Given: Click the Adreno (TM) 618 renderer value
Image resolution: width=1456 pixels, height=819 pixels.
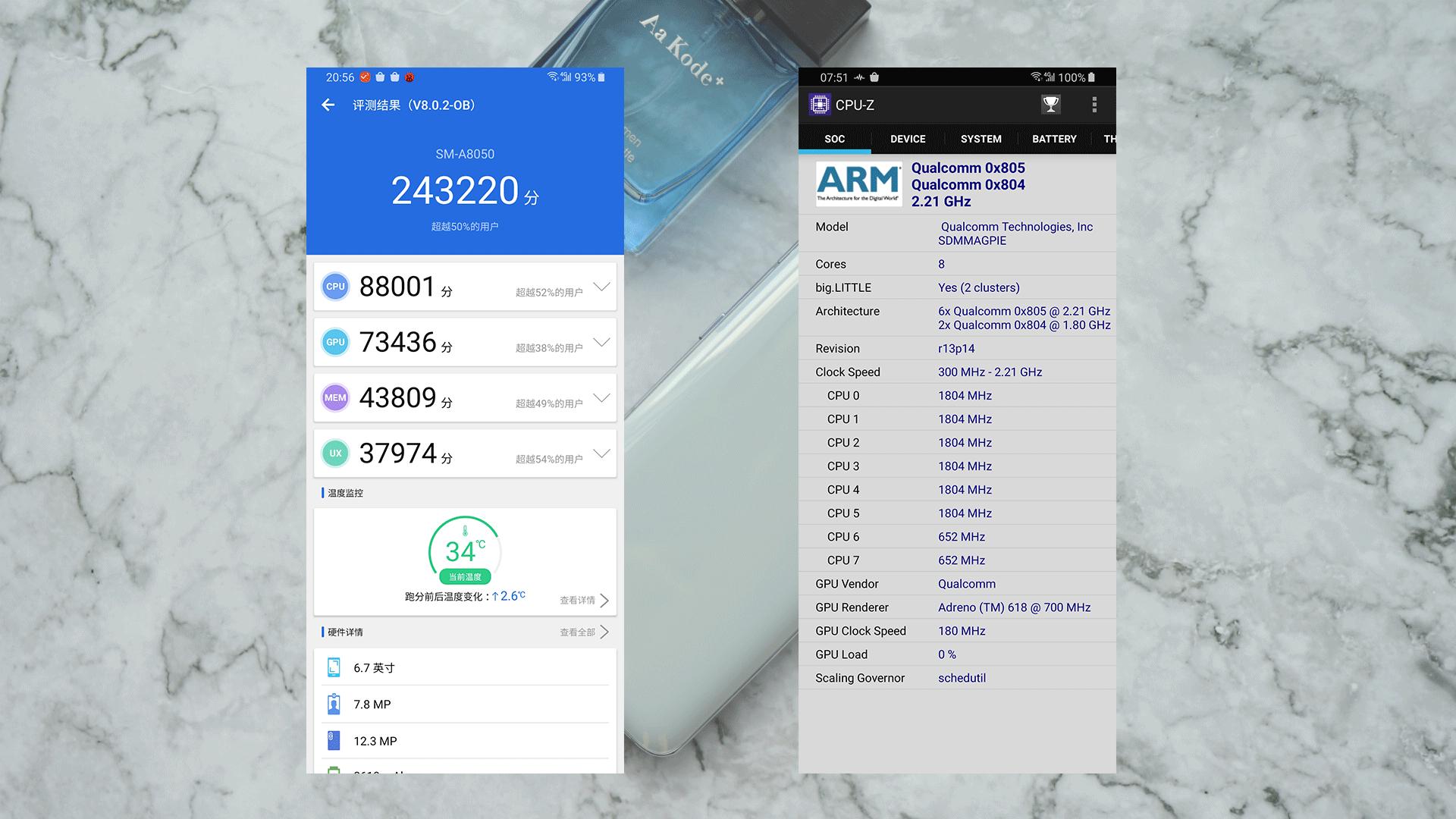Looking at the screenshot, I should point(1014,607).
